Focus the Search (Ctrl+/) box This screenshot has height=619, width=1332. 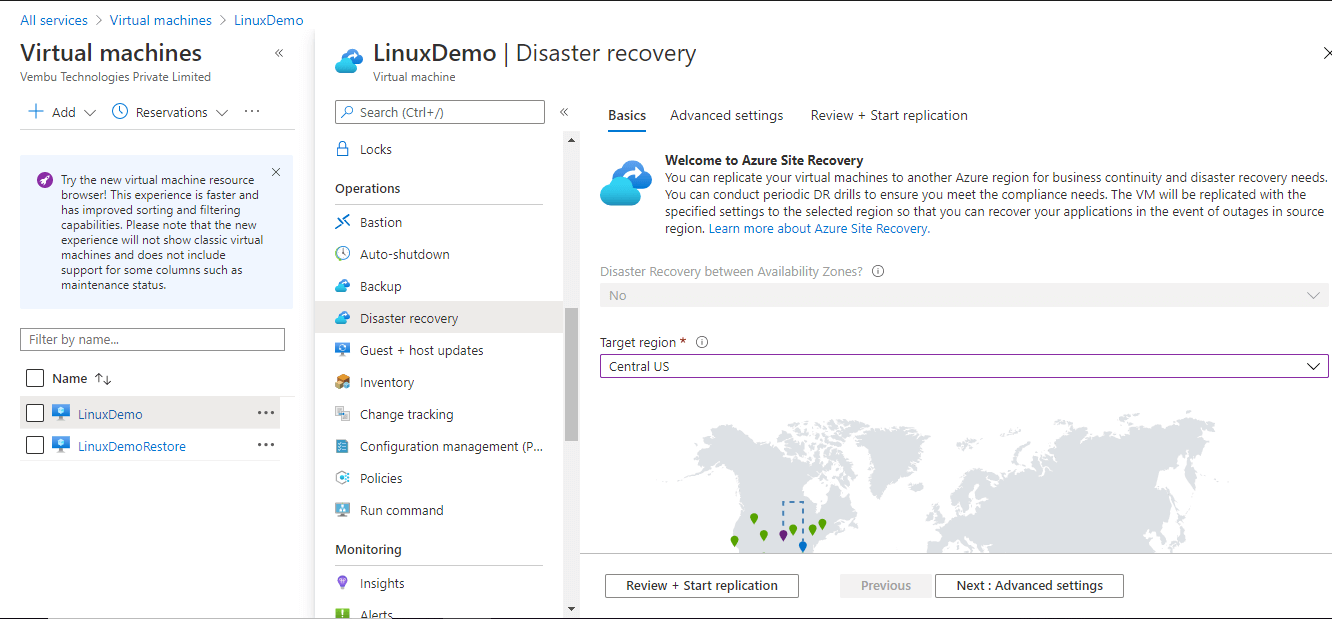pos(440,112)
